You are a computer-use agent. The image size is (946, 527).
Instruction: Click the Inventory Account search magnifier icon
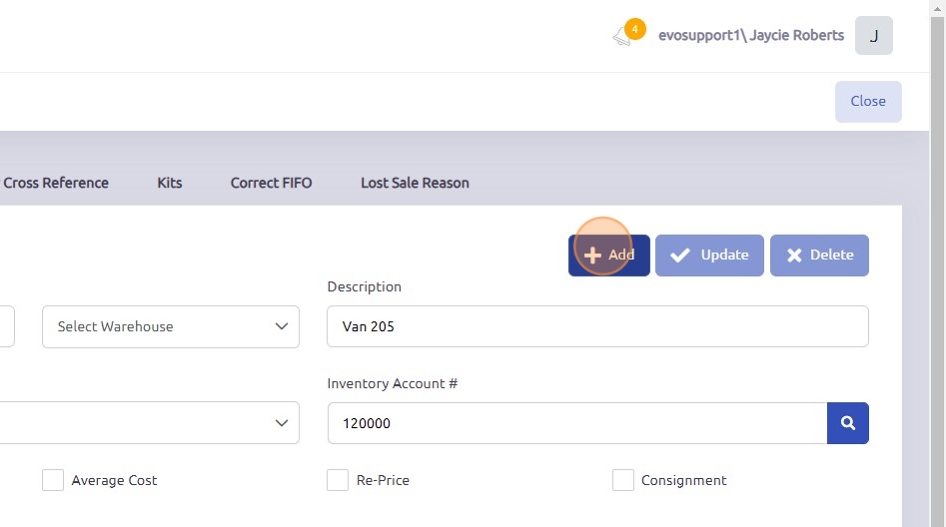tap(847, 423)
